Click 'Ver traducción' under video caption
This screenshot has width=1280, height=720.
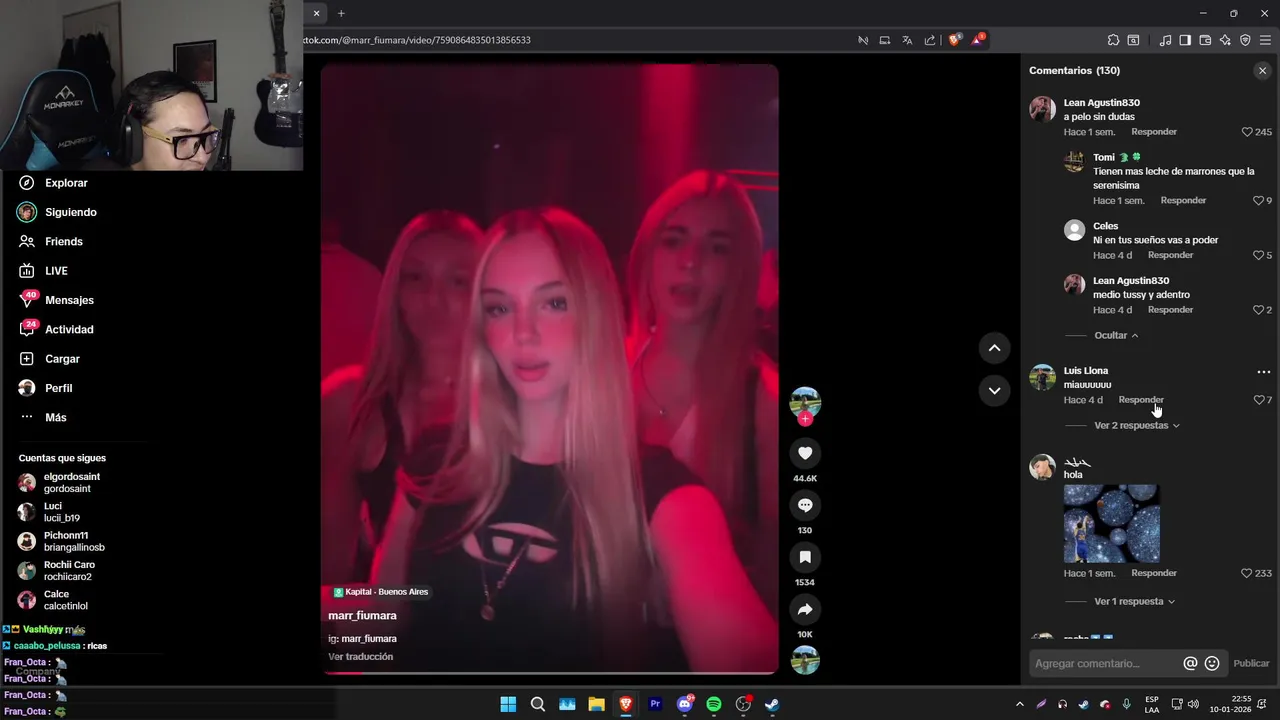coord(360,657)
